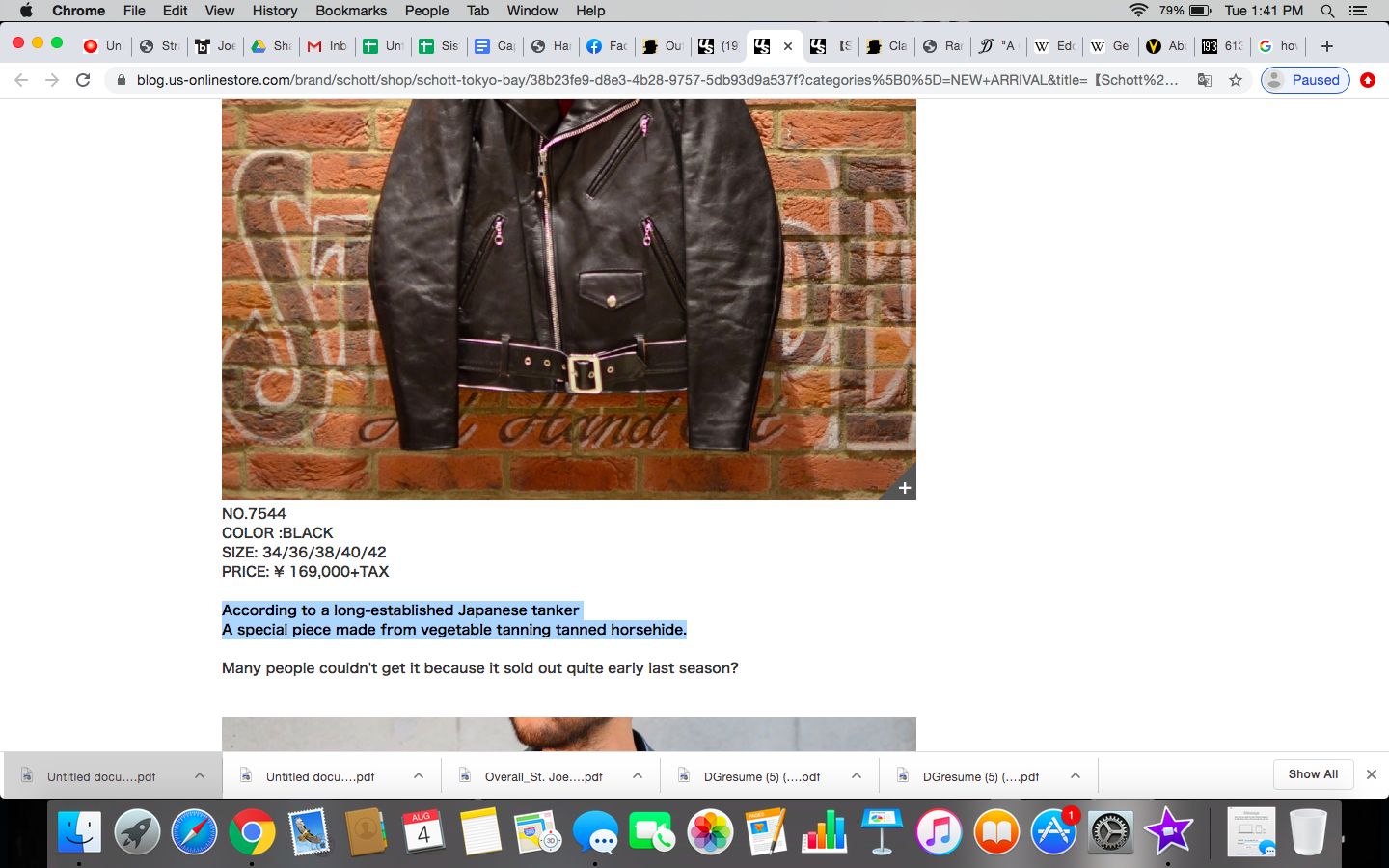The height and width of the screenshot is (868, 1389).
Task: Switch to the Google Docs Ca tab
Action: tap(495, 45)
